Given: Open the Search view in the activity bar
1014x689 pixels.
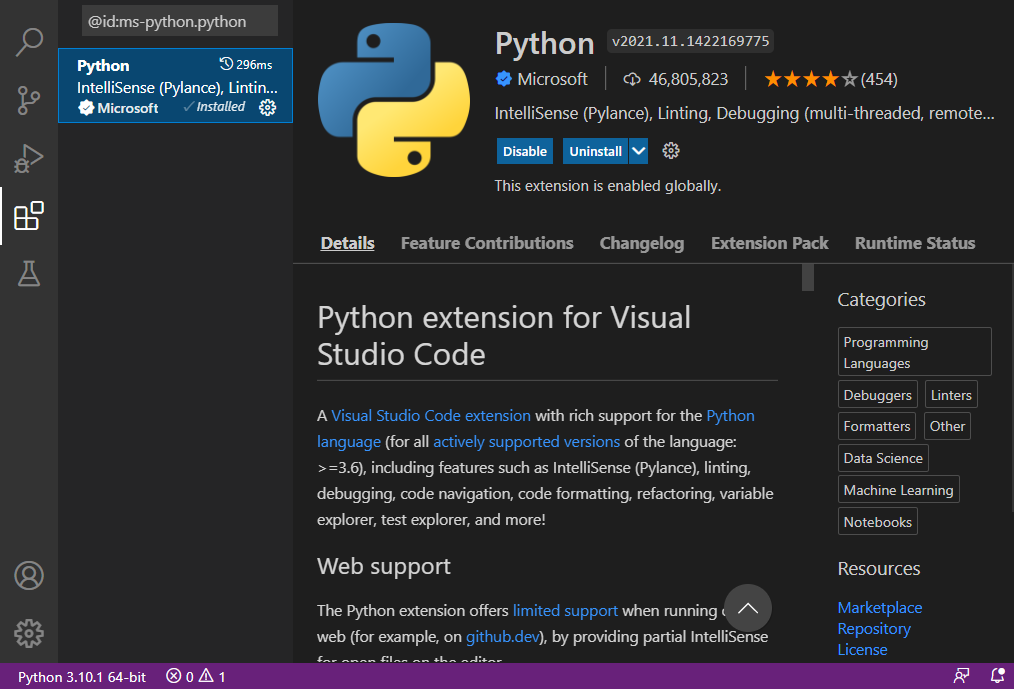Looking at the screenshot, I should click(29, 42).
